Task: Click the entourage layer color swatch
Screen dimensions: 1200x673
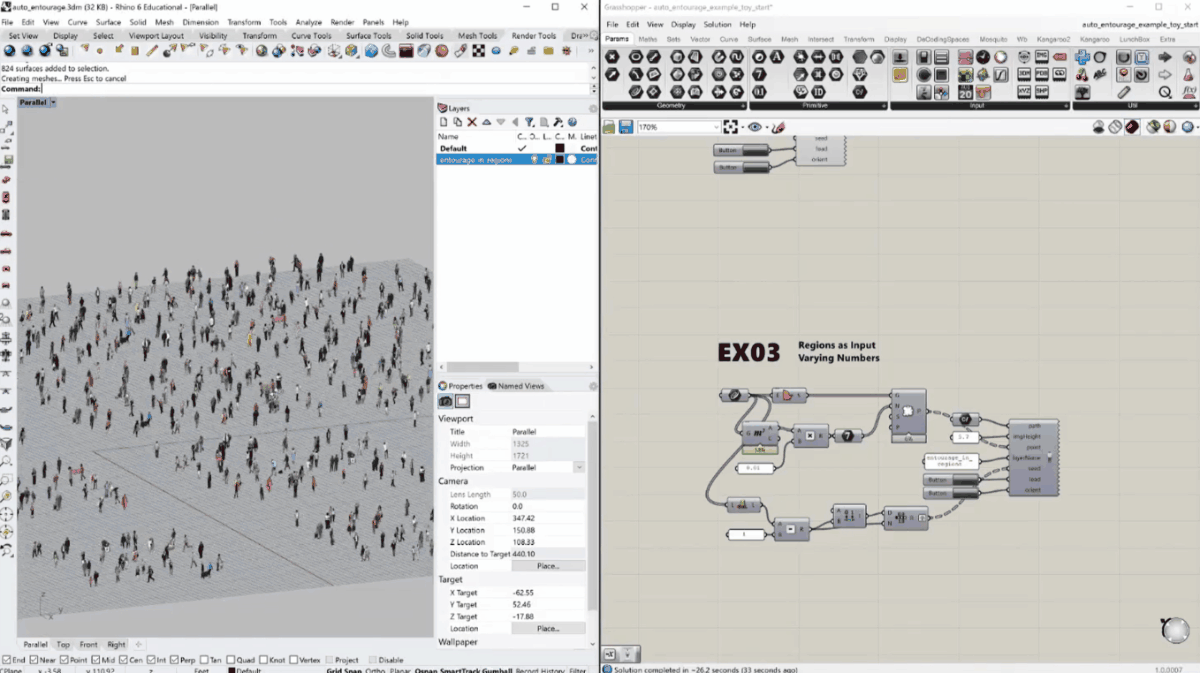Action: (x=560, y=160)
